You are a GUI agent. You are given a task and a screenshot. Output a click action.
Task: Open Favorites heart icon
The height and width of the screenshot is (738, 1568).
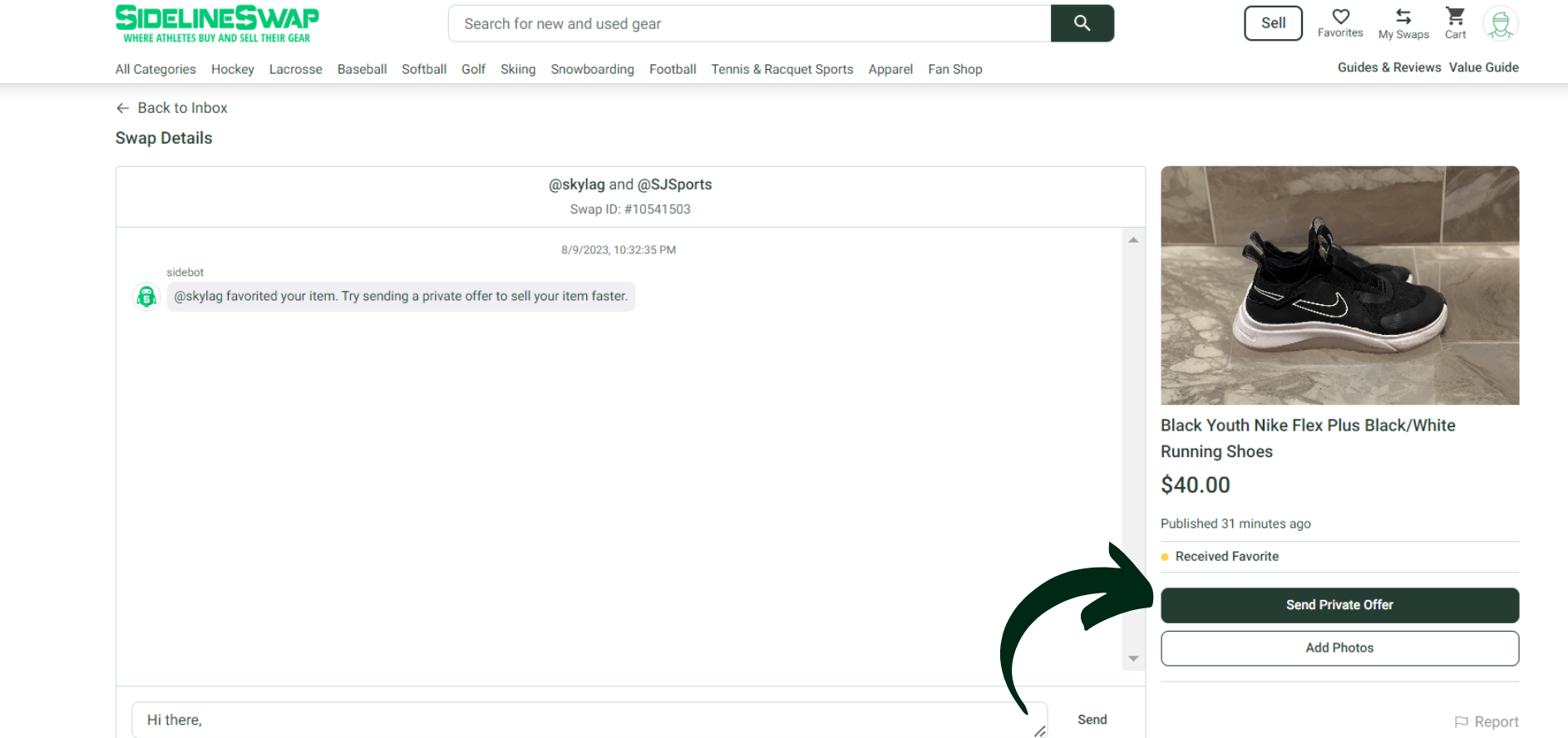click(1340, 17)
